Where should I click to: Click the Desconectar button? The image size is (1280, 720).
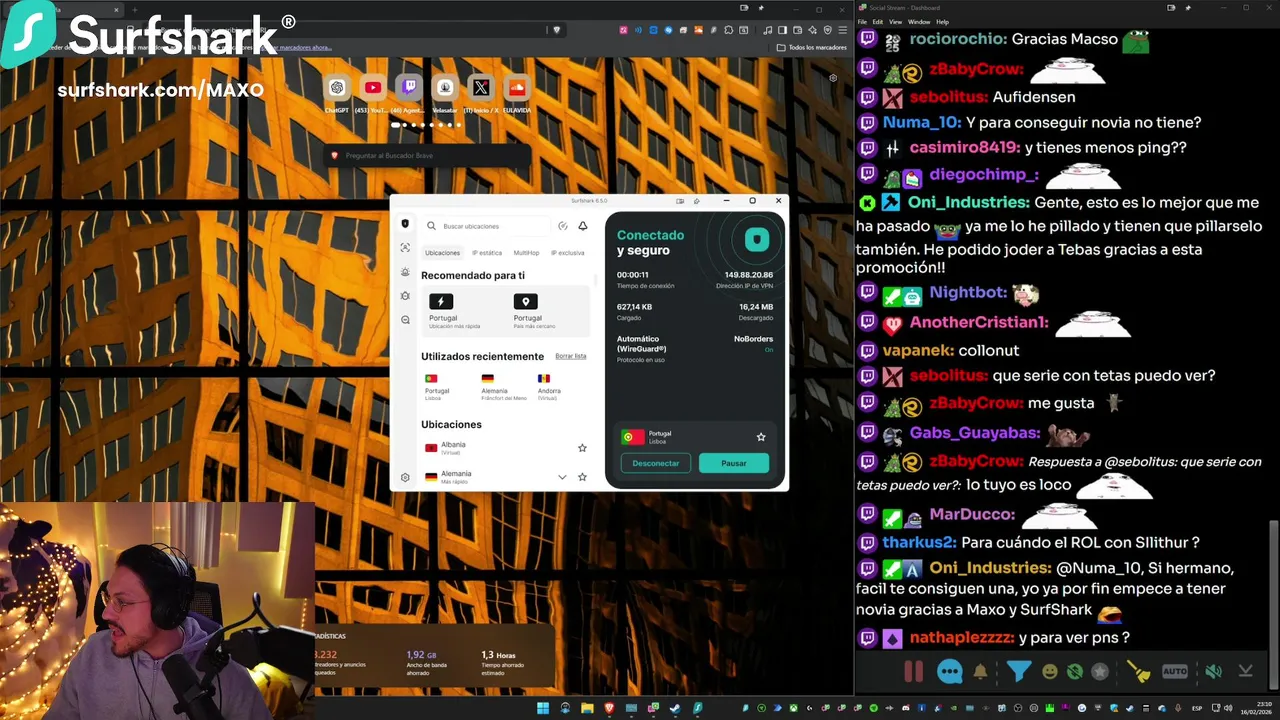656,463
